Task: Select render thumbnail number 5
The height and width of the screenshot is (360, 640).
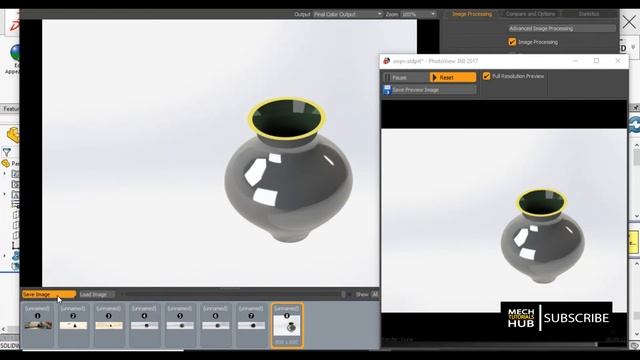Action: 180,325
